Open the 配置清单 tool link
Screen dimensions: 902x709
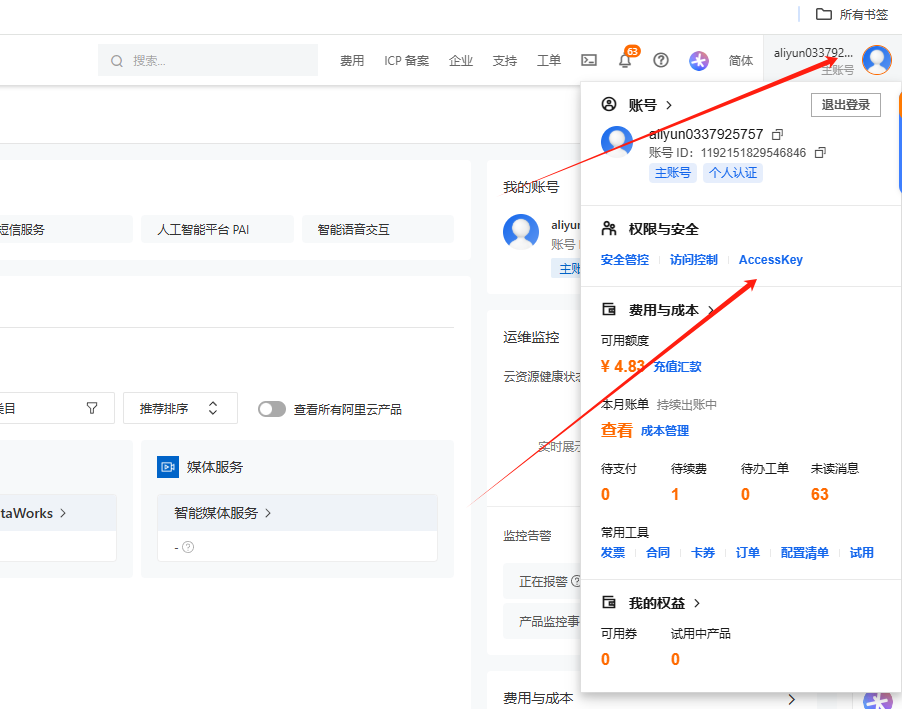(x=805, y=552)
